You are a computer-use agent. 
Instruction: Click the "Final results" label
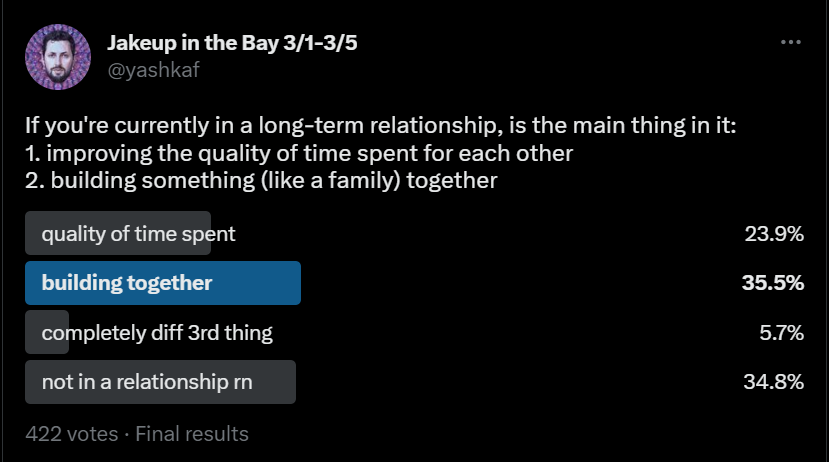pyautogui.click(x=192, y=434)
